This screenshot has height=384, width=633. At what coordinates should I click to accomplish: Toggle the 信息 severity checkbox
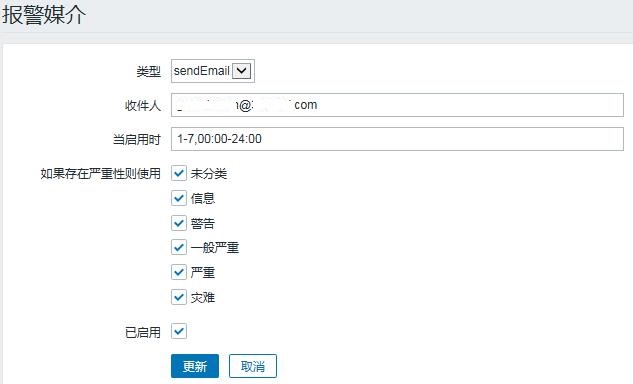pos(179,198)
